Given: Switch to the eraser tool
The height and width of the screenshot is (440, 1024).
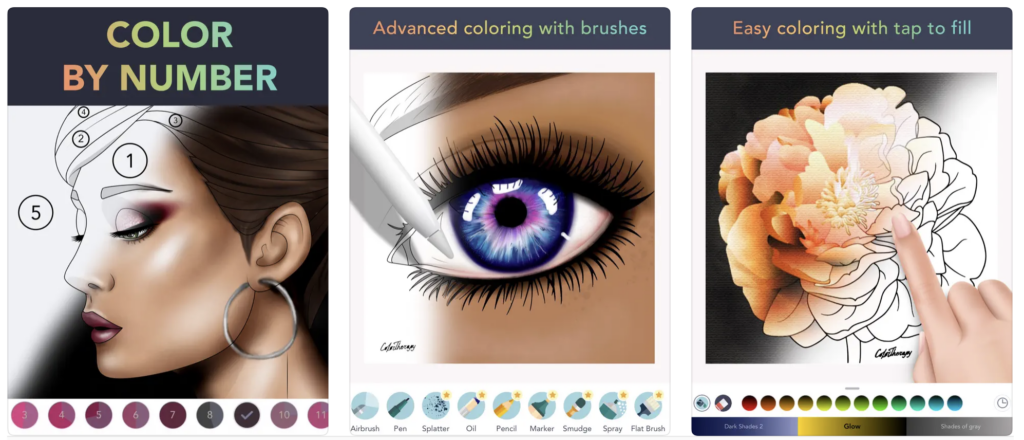Looking at the screenshot, I should [723, 403].
